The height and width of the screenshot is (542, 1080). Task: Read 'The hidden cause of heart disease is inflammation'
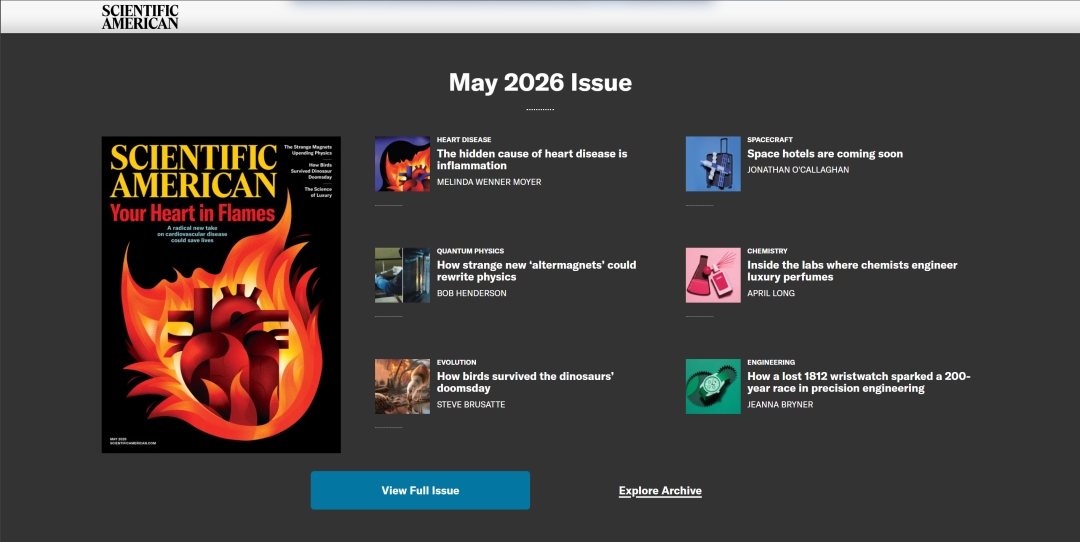click(x=532, y=160)
